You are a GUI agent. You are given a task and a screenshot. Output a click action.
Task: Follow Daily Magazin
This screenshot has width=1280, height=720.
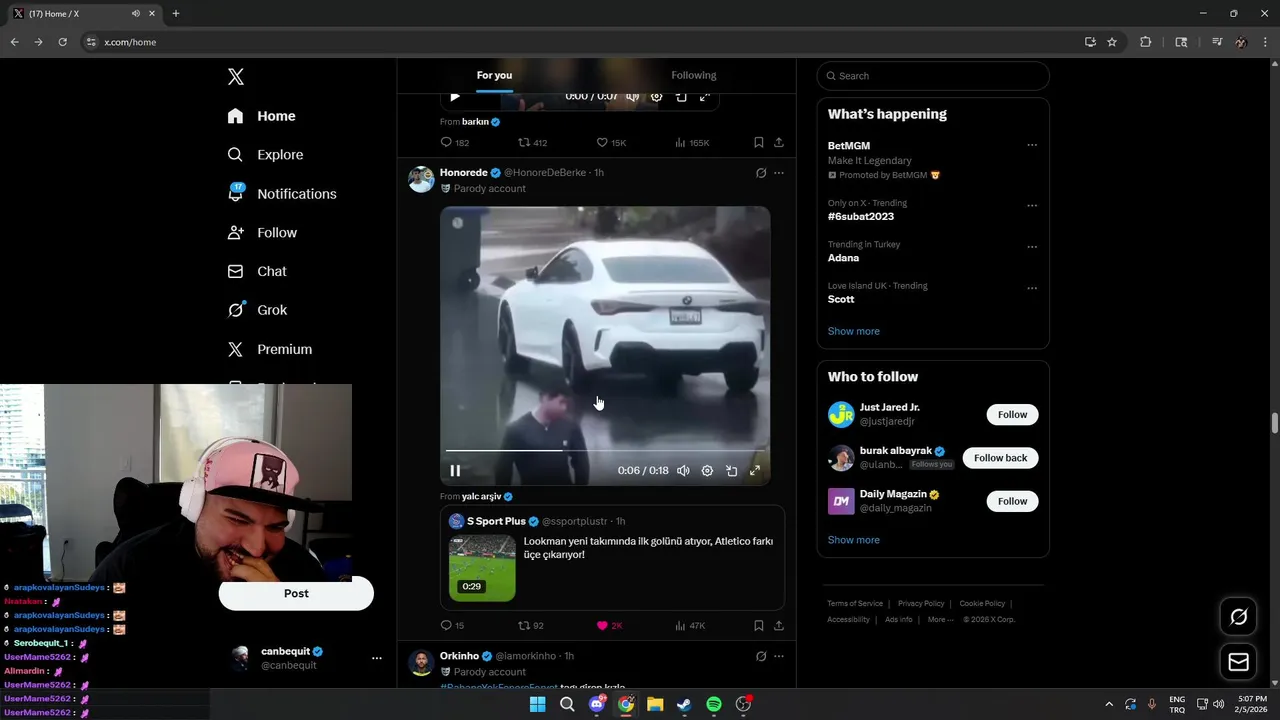1012,501
